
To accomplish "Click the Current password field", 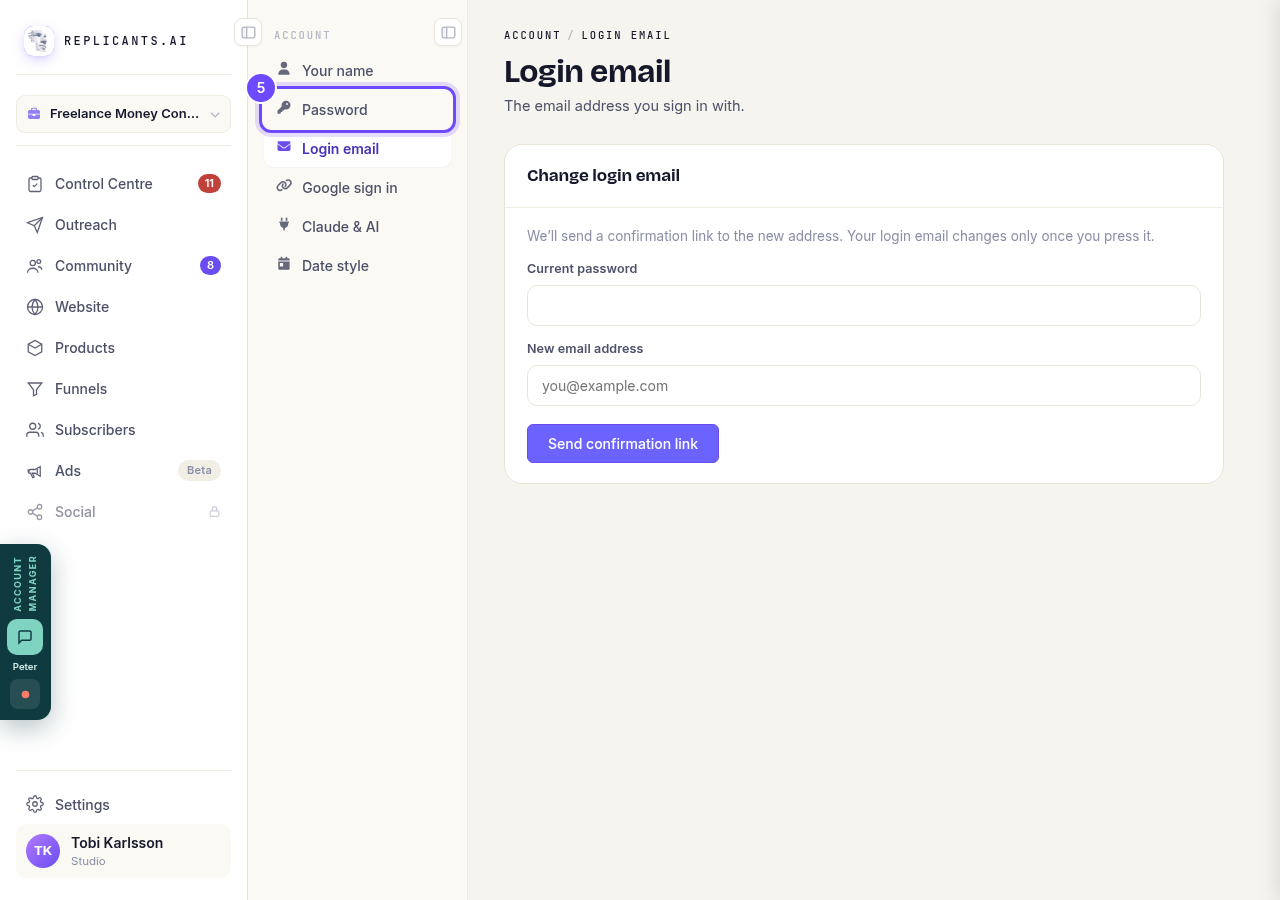I will click(x=864, y=305).
